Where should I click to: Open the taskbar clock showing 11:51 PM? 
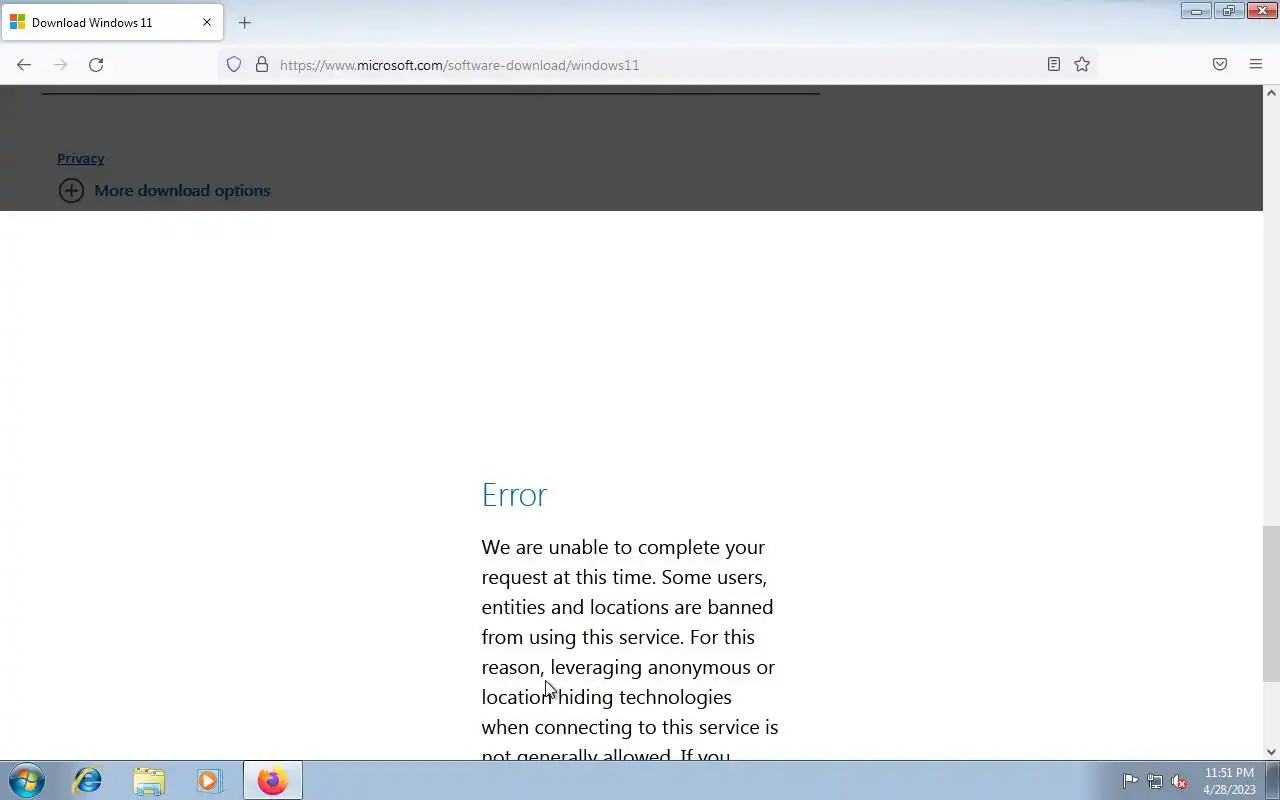(1229, 781)
